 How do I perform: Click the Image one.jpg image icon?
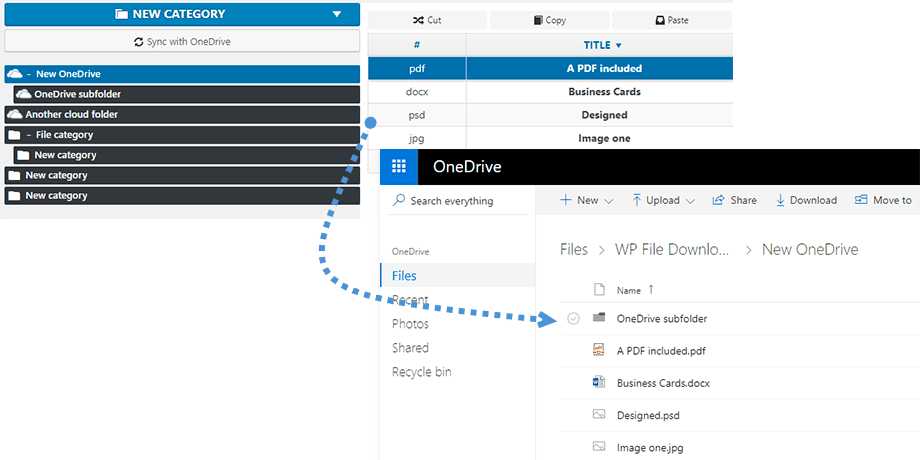(598, 447)
